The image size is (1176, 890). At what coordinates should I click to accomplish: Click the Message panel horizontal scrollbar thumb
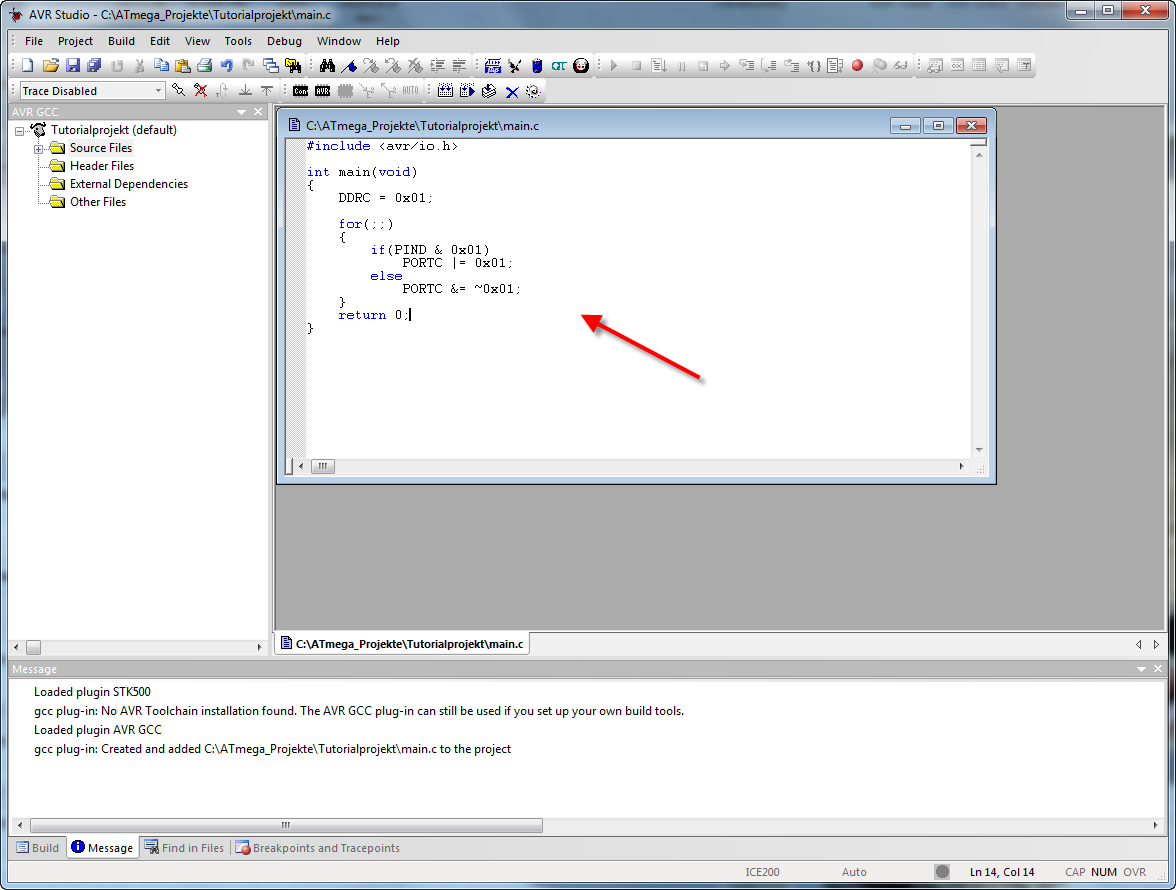click(286, 826)
